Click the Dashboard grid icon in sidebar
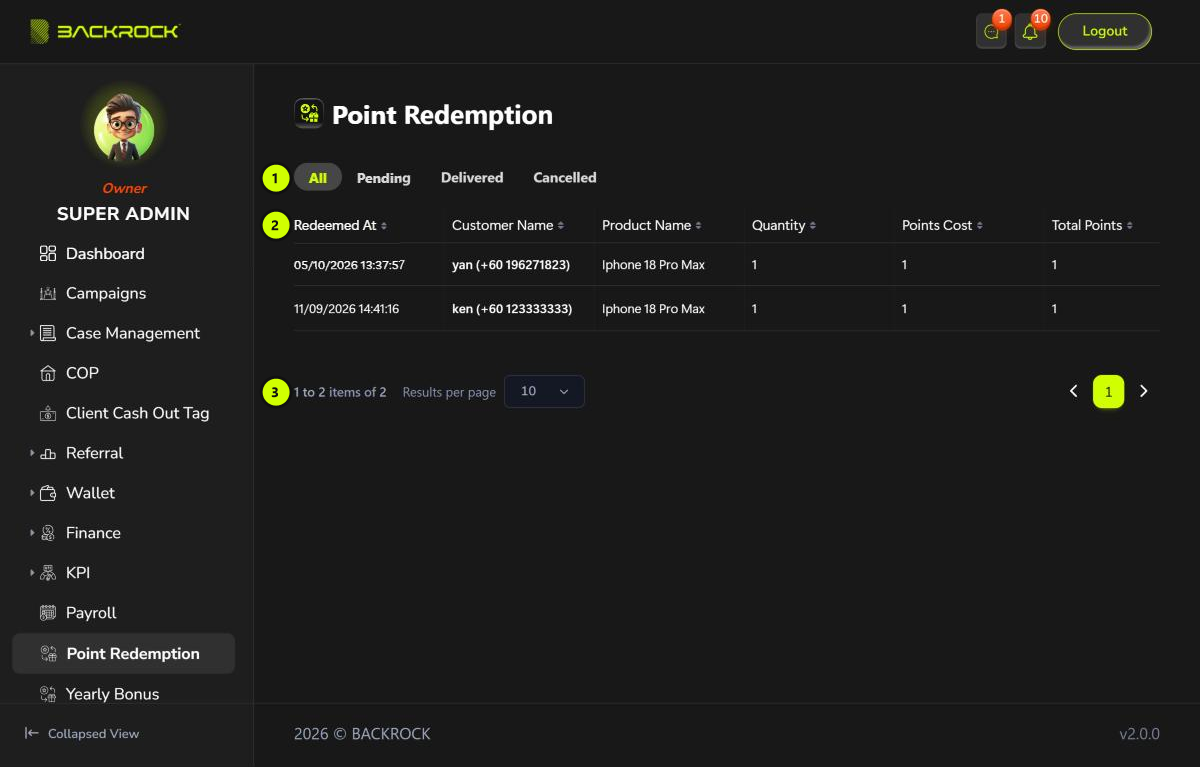The height and width of the screenshot is (767, 1200). pos(48,254)
